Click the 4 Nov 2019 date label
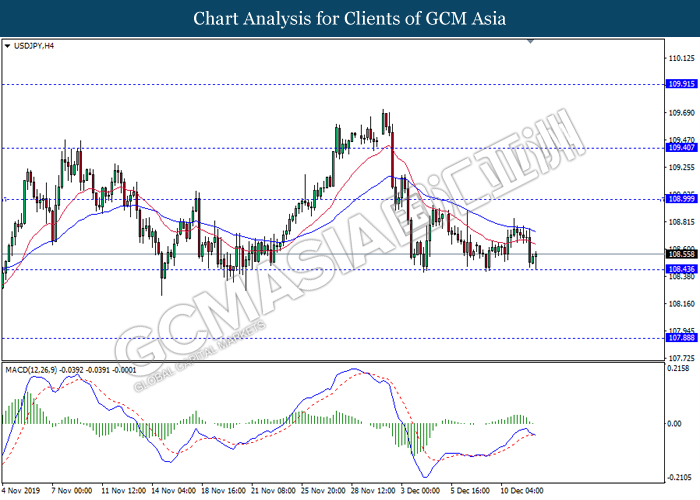Viewport: 700px width, 500px height. click(x=21, y=491)
